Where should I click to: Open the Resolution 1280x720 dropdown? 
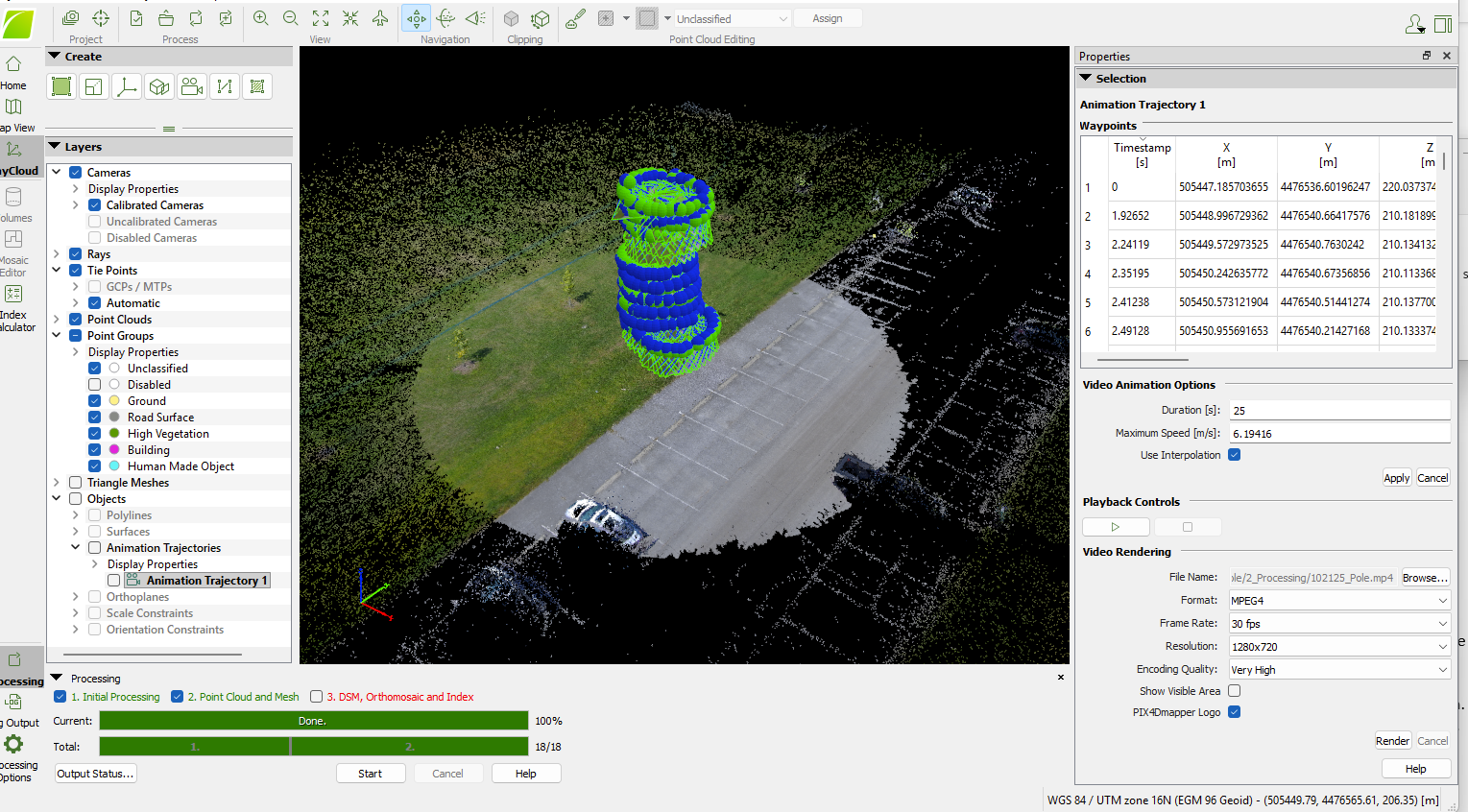coord(1339,647)
